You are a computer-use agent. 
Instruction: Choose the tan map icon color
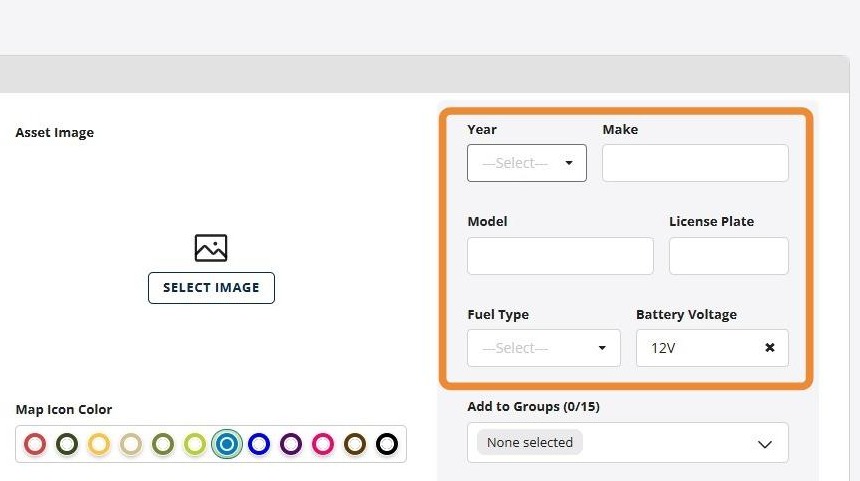pyautogui.click(x=131, y=444)
